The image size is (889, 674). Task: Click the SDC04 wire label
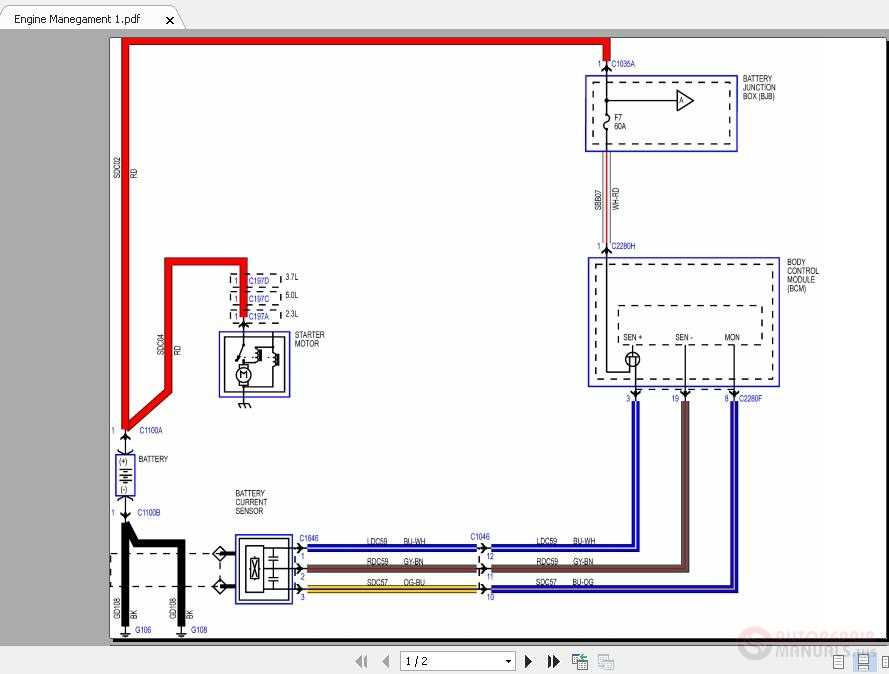tap(160, 345)
